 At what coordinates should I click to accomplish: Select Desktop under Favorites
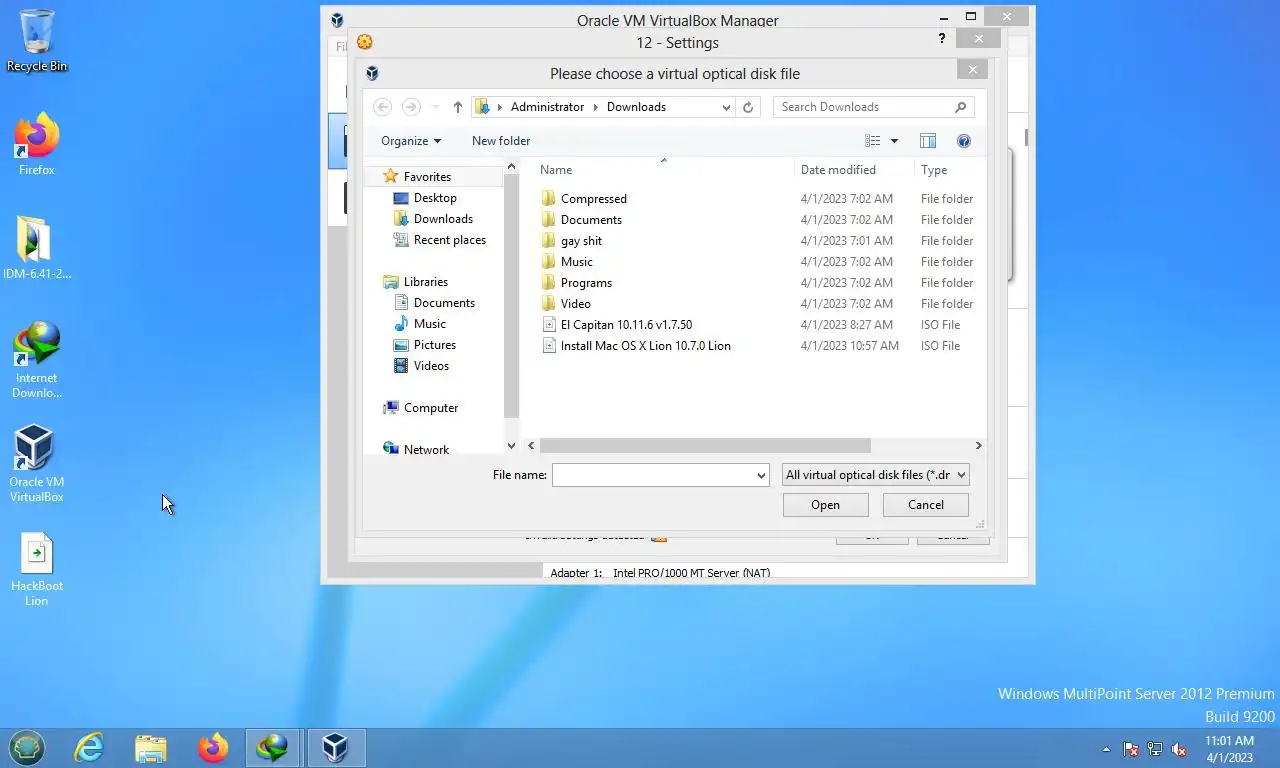coord(435,198)
